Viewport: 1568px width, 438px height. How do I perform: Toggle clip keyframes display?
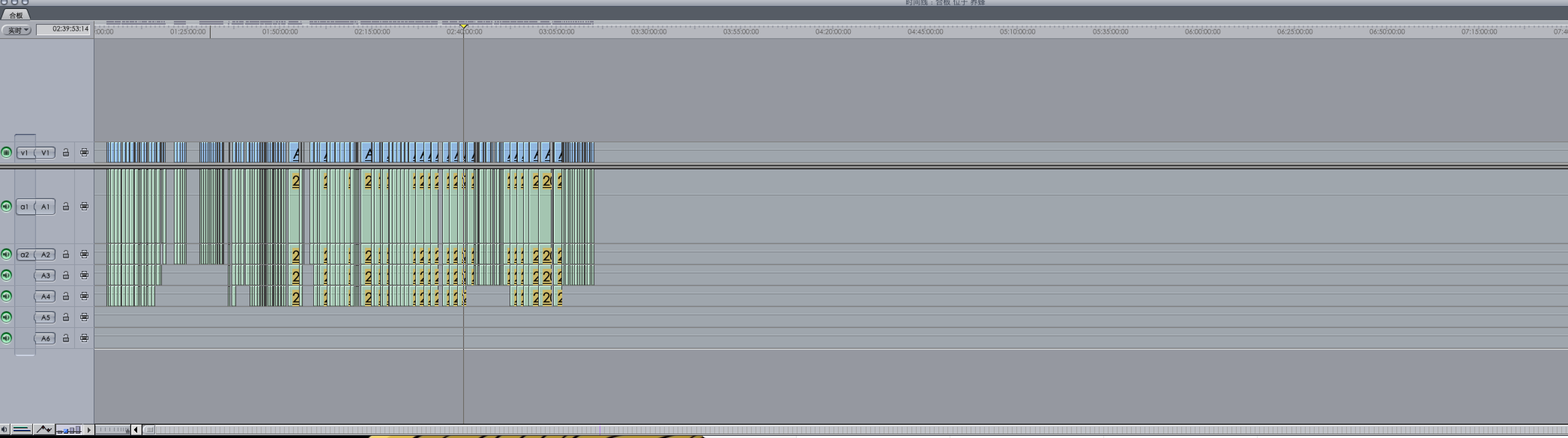tap(21, 429)
